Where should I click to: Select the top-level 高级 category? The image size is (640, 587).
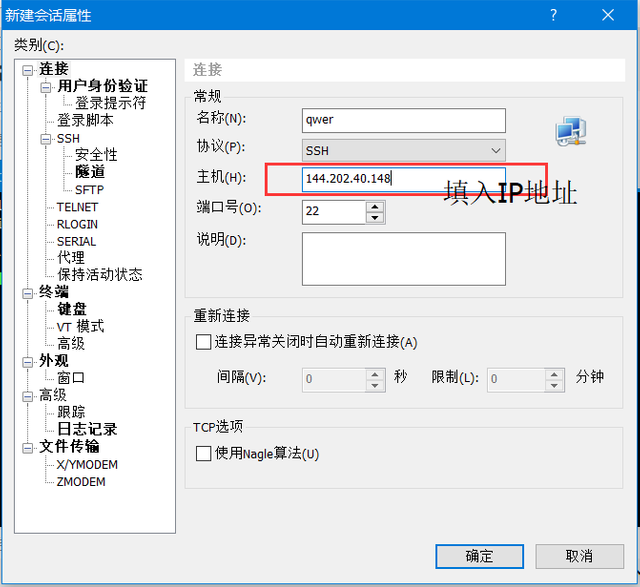coord(53,395)
